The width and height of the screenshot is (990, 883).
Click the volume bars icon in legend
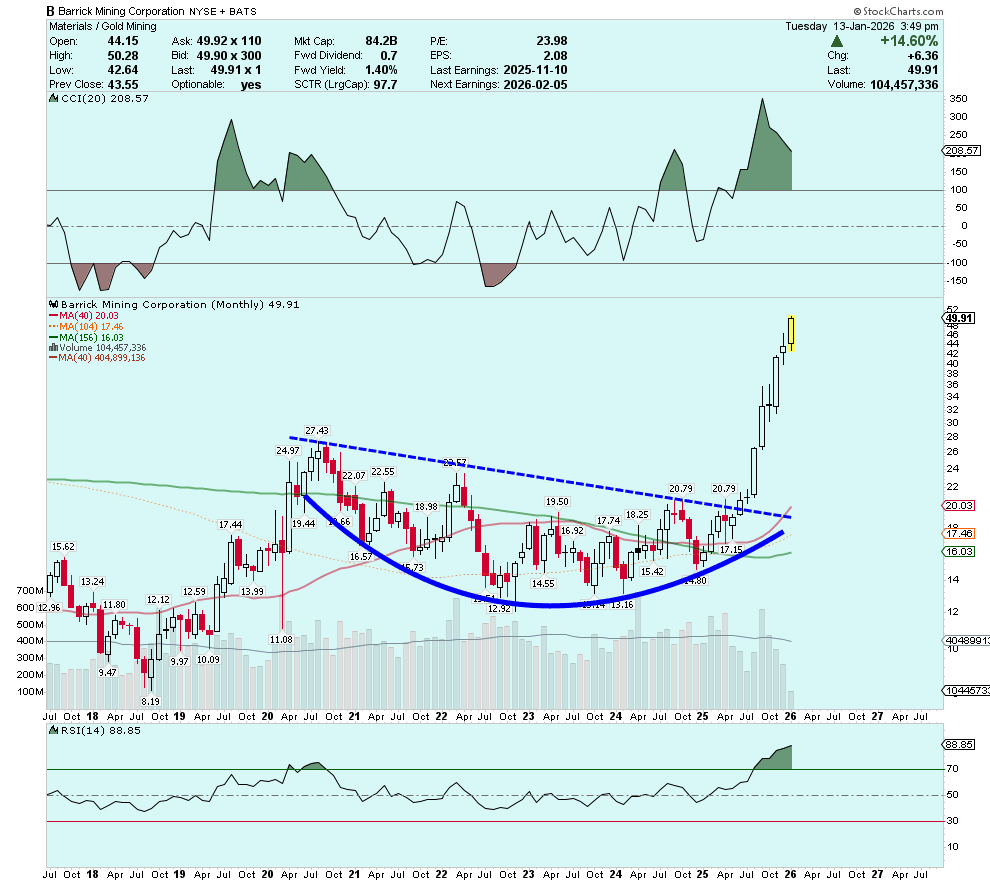[54, 348]
